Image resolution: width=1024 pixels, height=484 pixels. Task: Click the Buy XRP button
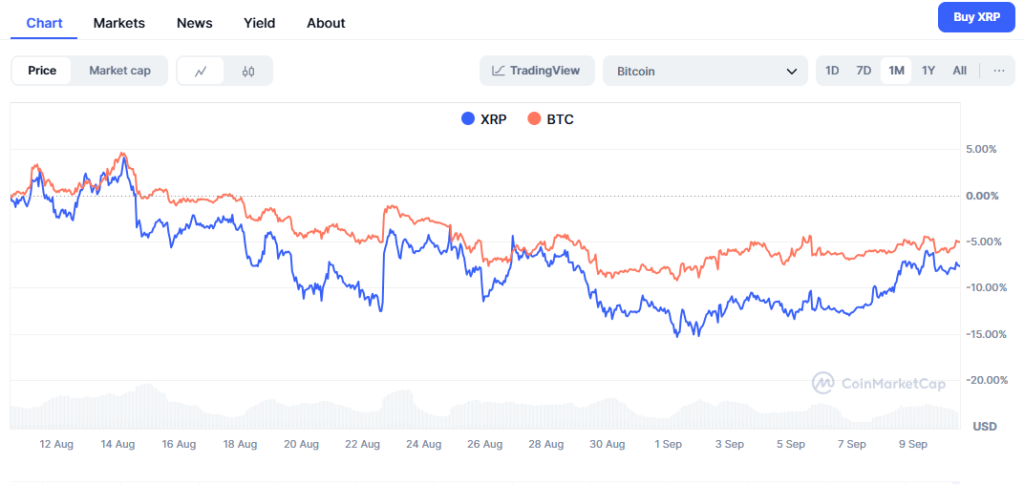(x=977, y=17)
